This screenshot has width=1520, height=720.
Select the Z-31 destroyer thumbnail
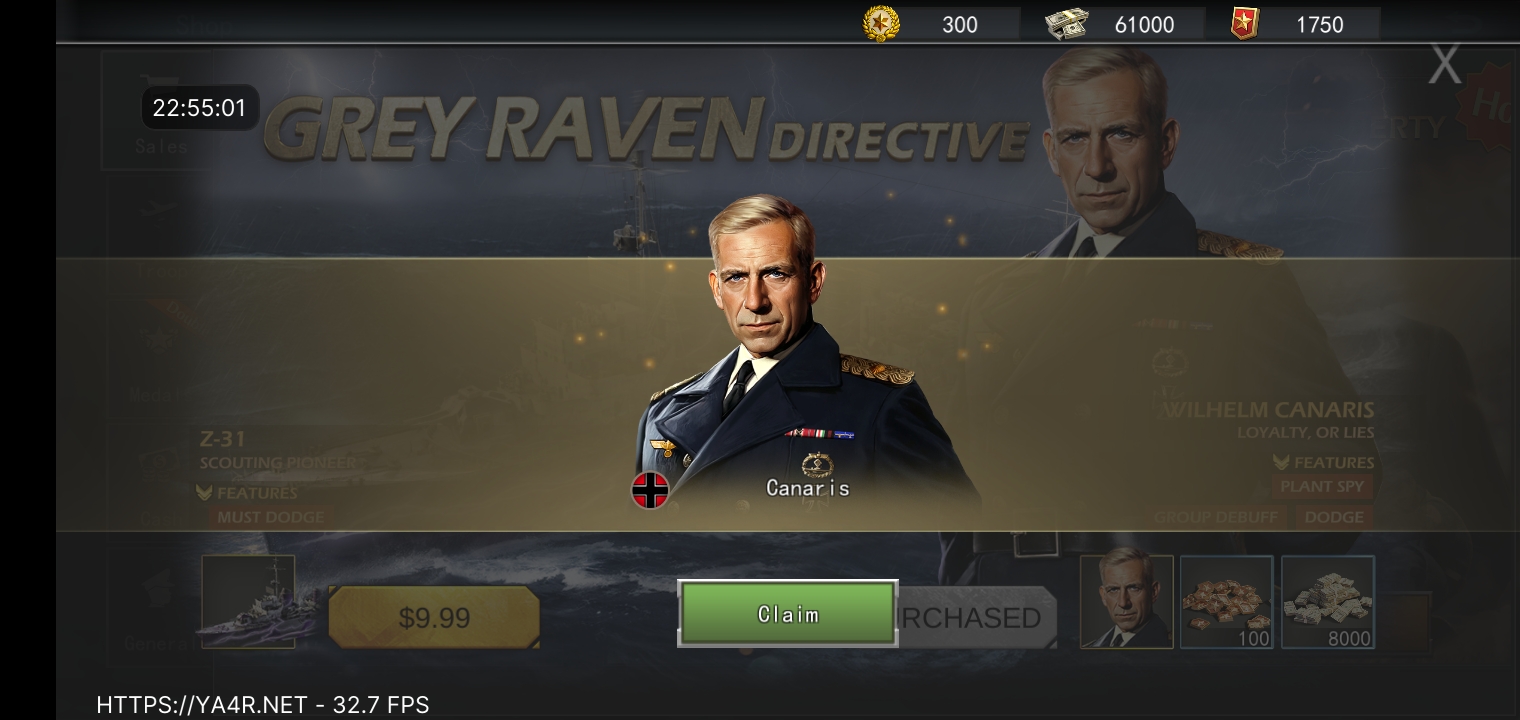(x=248, y=602)
